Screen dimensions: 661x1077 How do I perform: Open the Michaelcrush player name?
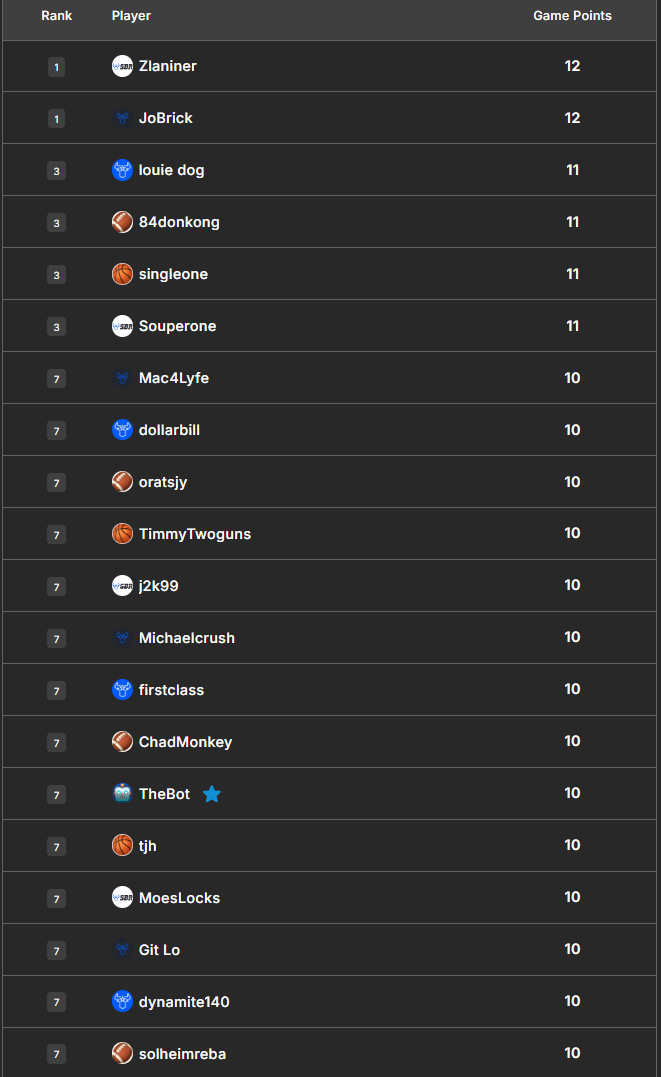pos(187,638)
